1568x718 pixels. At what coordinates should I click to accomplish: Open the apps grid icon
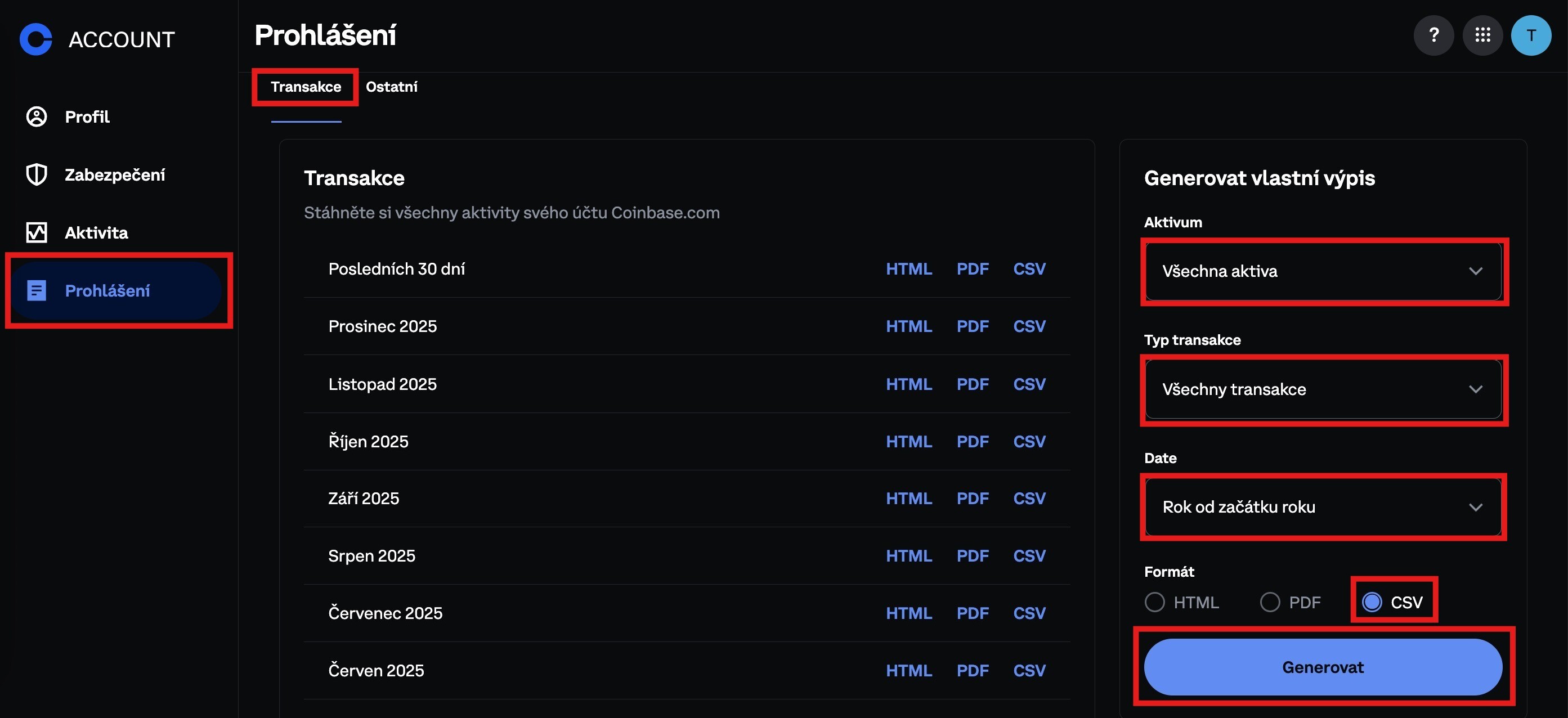[1483, 35]
